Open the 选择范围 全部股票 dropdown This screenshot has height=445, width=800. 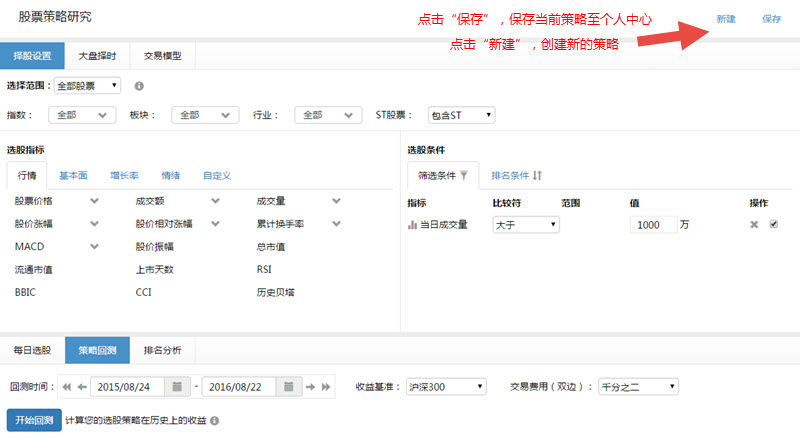pyautogui.click(x=87, y=87)
